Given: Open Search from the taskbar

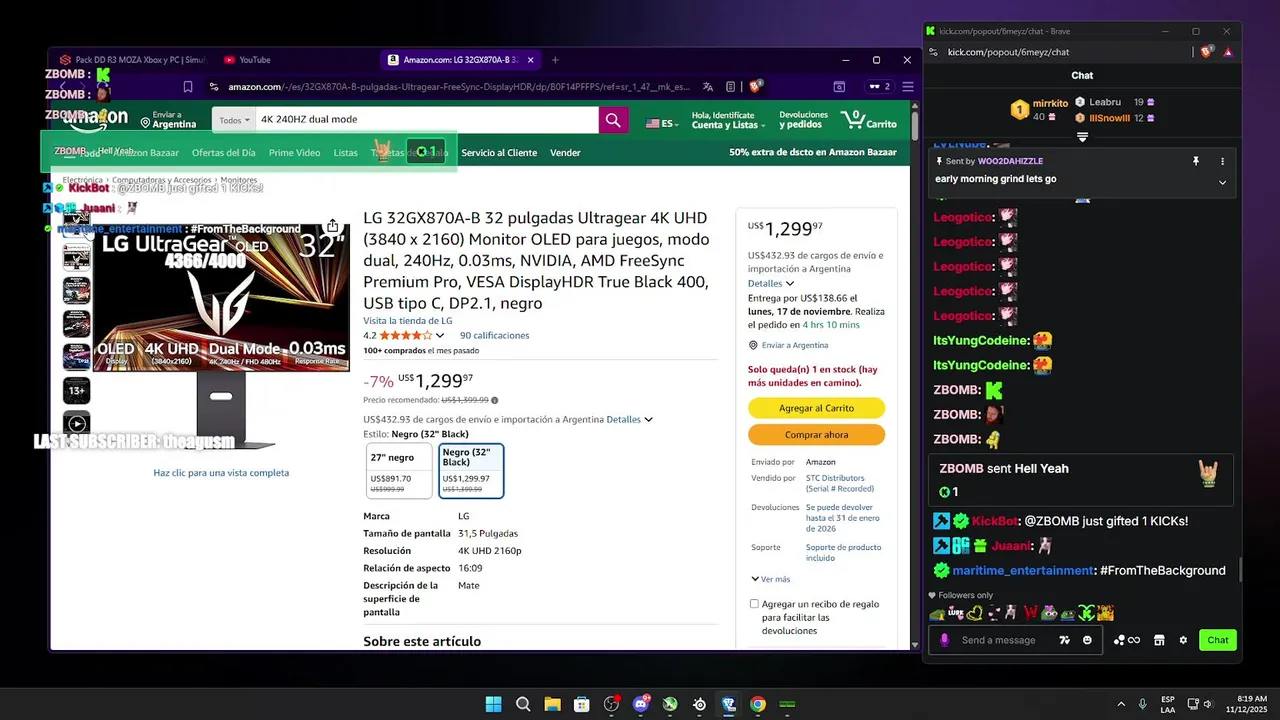Looking at the screenshot, I should point(523,704).
